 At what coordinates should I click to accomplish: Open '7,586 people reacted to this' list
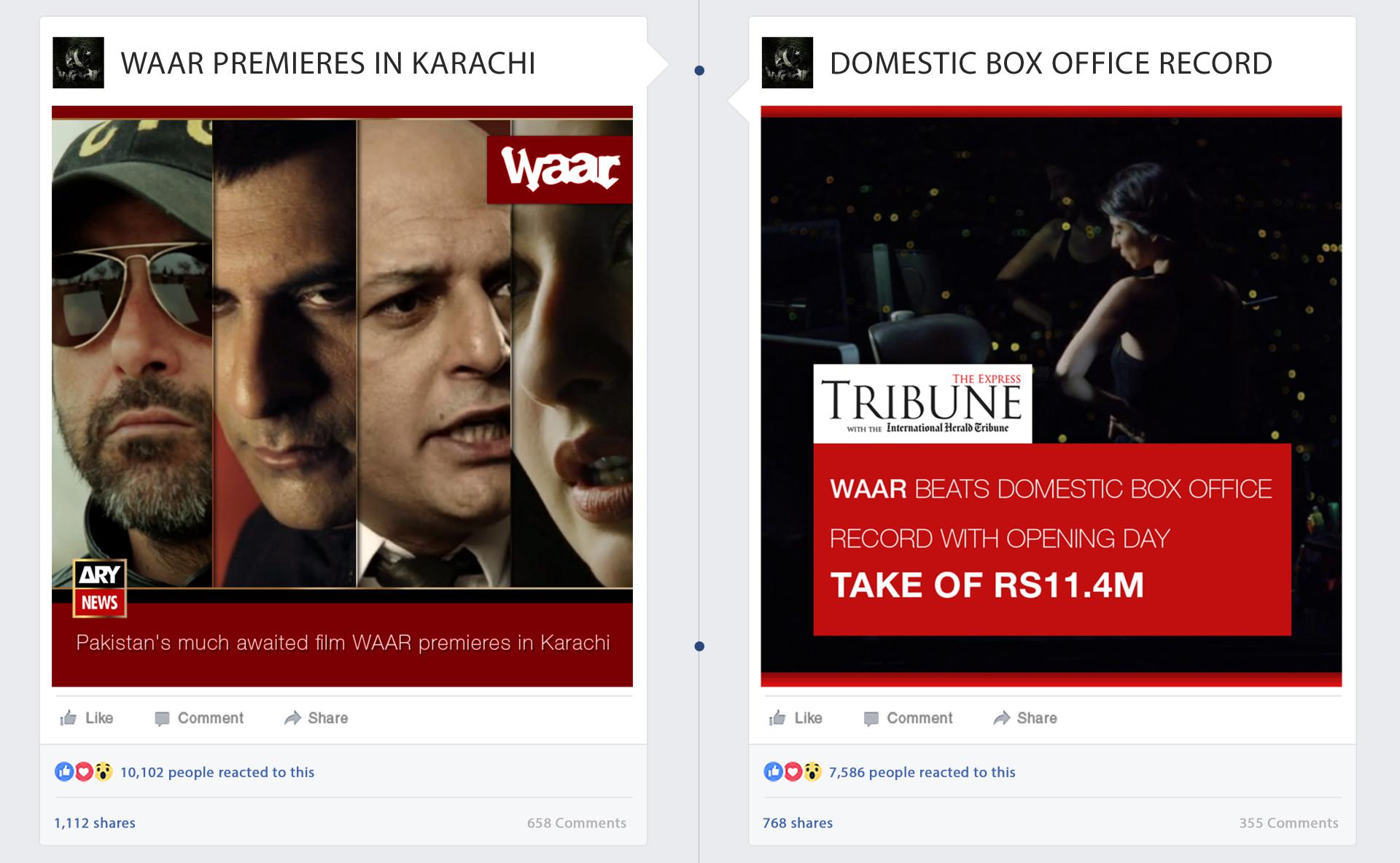click(x=922, y=772)
